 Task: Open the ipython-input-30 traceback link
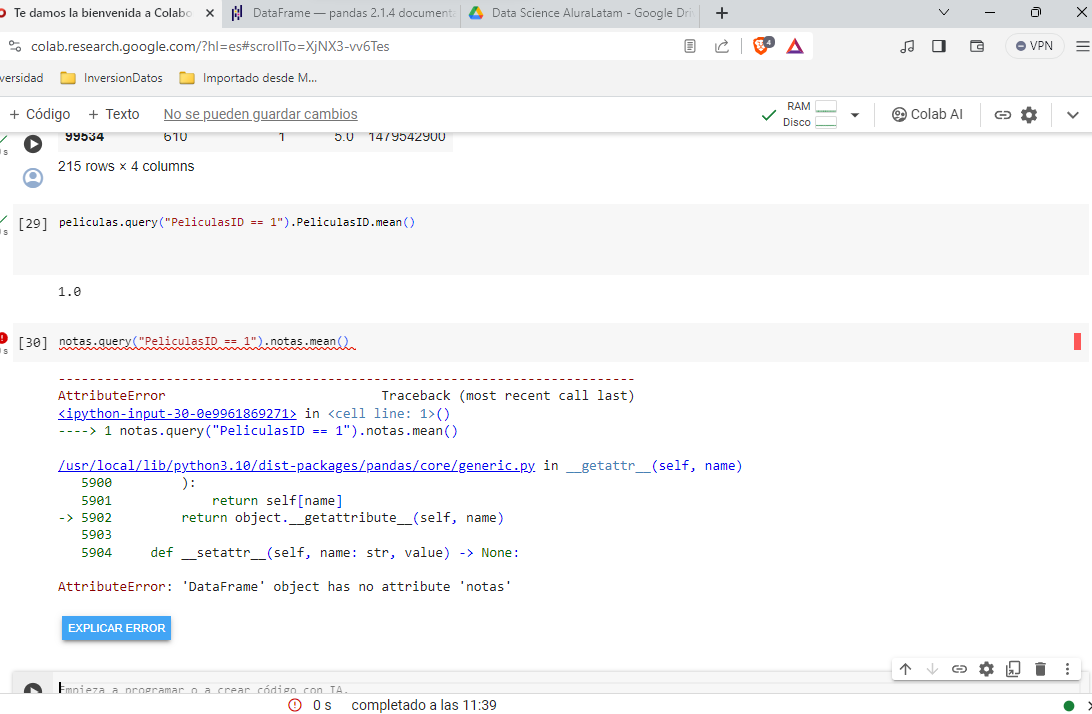tap(177, 414)
